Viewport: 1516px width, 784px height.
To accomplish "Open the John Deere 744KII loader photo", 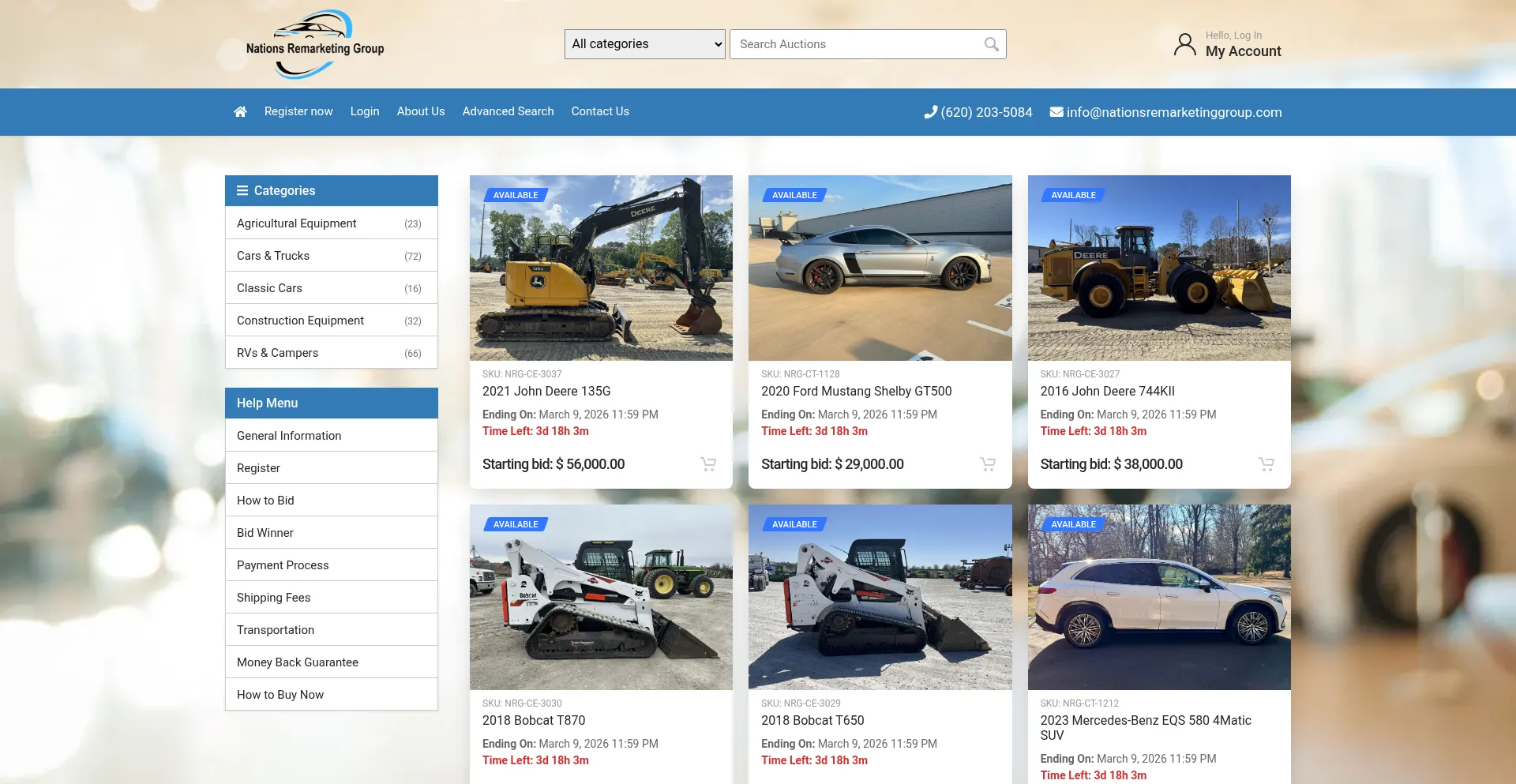I will click(x=1159, y=268).
